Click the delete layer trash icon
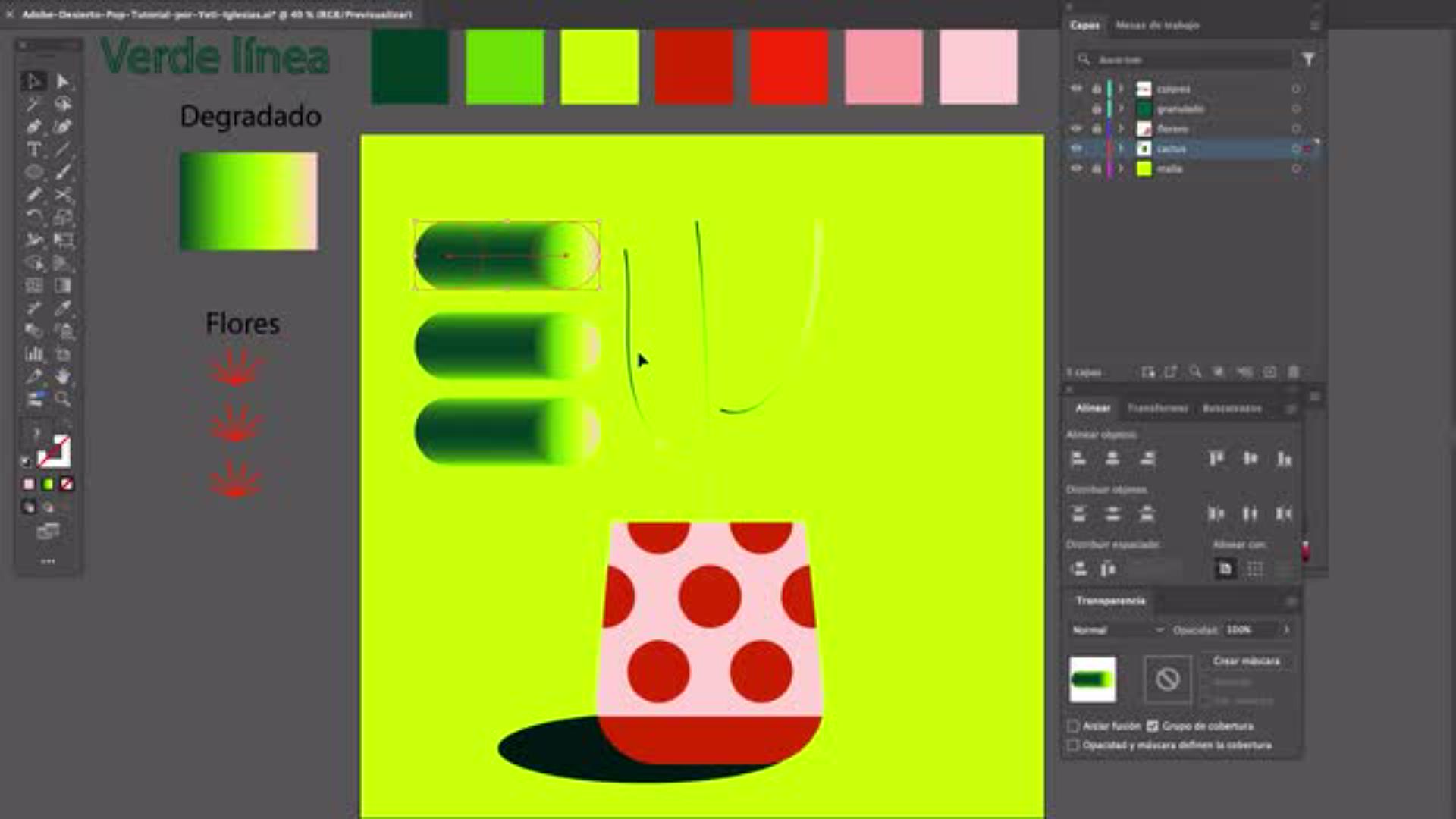1456x819 pixels. pos(1294,372)
